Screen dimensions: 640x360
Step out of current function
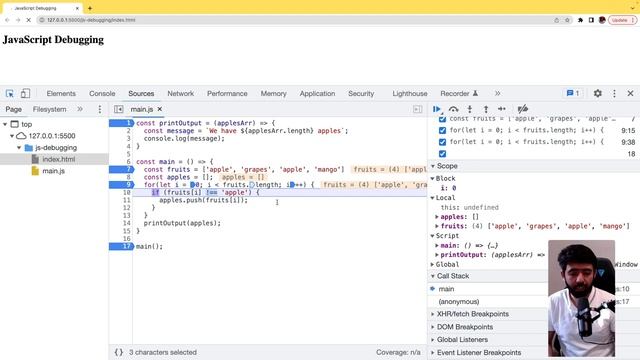pyautogui.click(x=486, y=109)
